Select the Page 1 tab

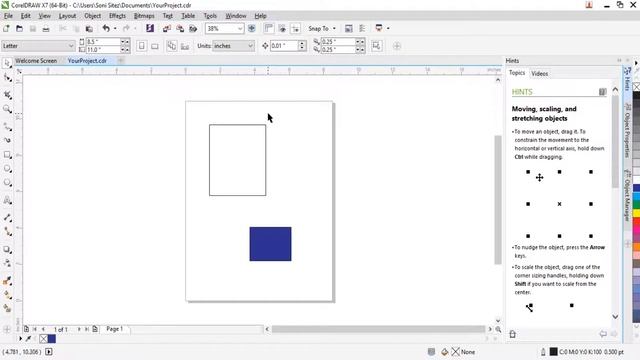114,329
